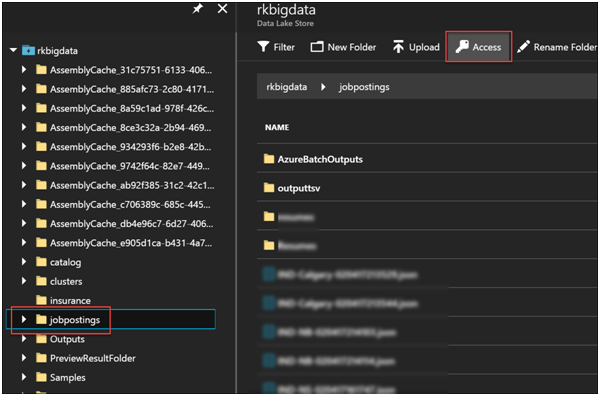This screenshot has height=396, width=600.
Task: Click the New Folder icon
Action: point(317,47)
